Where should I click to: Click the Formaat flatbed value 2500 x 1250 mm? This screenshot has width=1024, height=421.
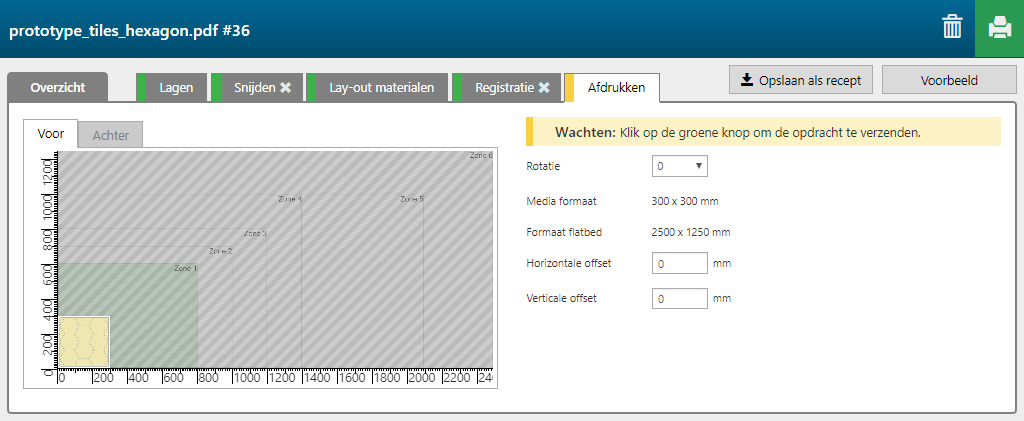pyautogui.click(x=691, y=232)
